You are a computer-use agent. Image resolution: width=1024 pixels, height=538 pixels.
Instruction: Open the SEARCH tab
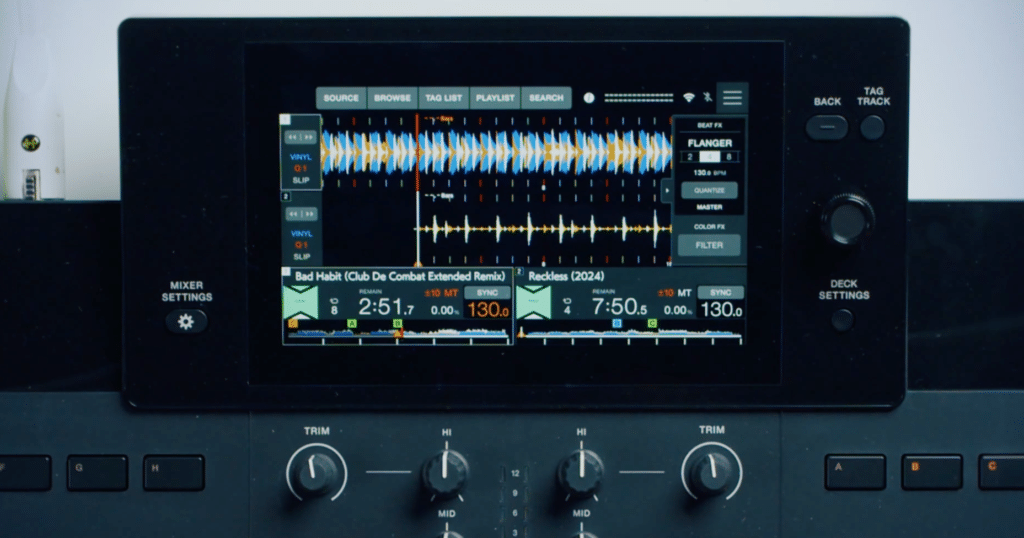546,98
